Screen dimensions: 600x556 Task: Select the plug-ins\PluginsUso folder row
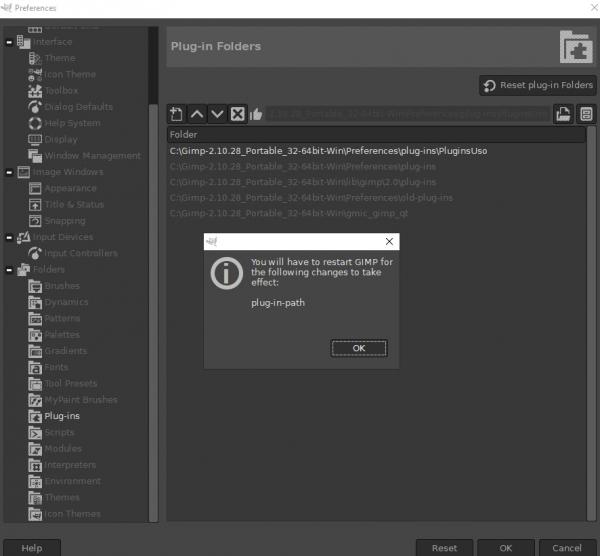click(x=376, y=151)
